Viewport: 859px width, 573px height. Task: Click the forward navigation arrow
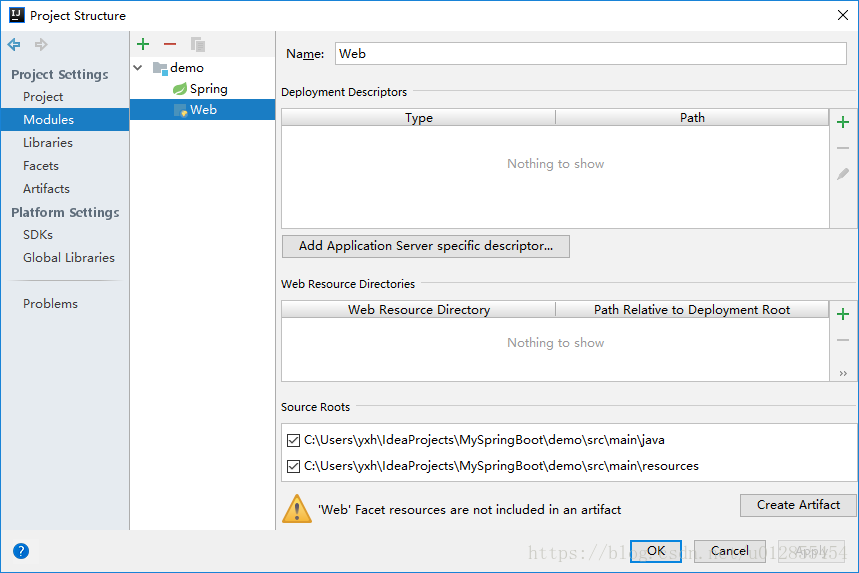click(x=41, y=44)
